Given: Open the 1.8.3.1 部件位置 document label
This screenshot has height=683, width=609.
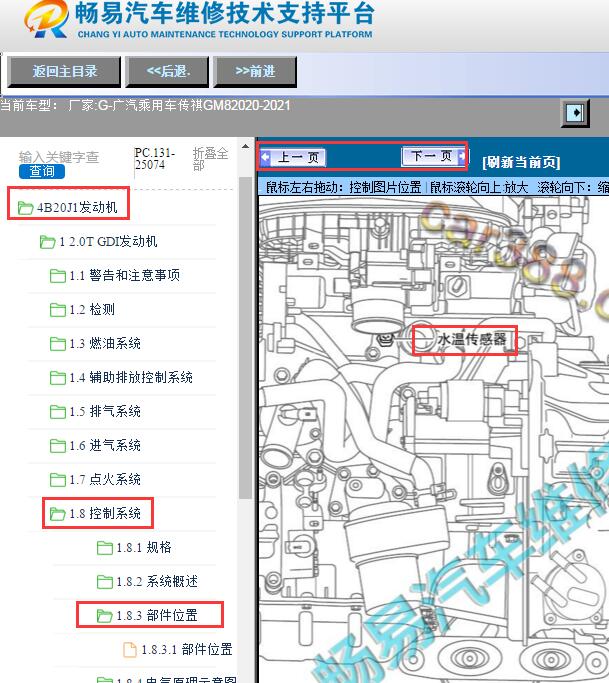Looking at the screenshot, I should tap(186, 649).
